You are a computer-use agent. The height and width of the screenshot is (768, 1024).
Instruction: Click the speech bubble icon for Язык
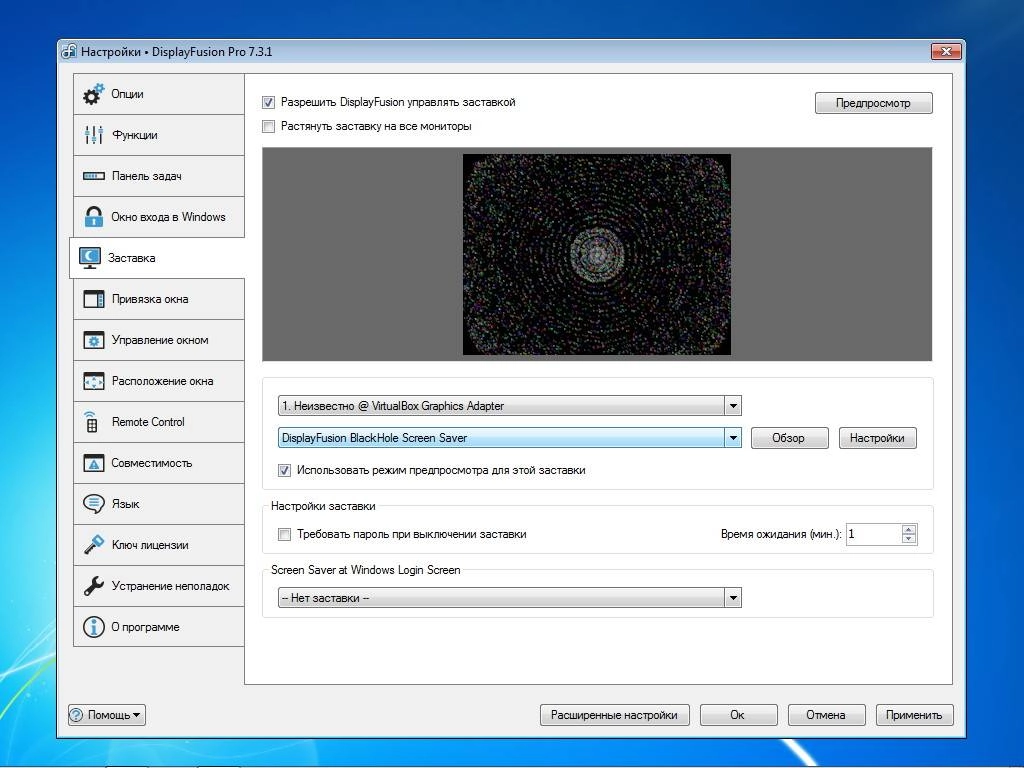[93, 504]
